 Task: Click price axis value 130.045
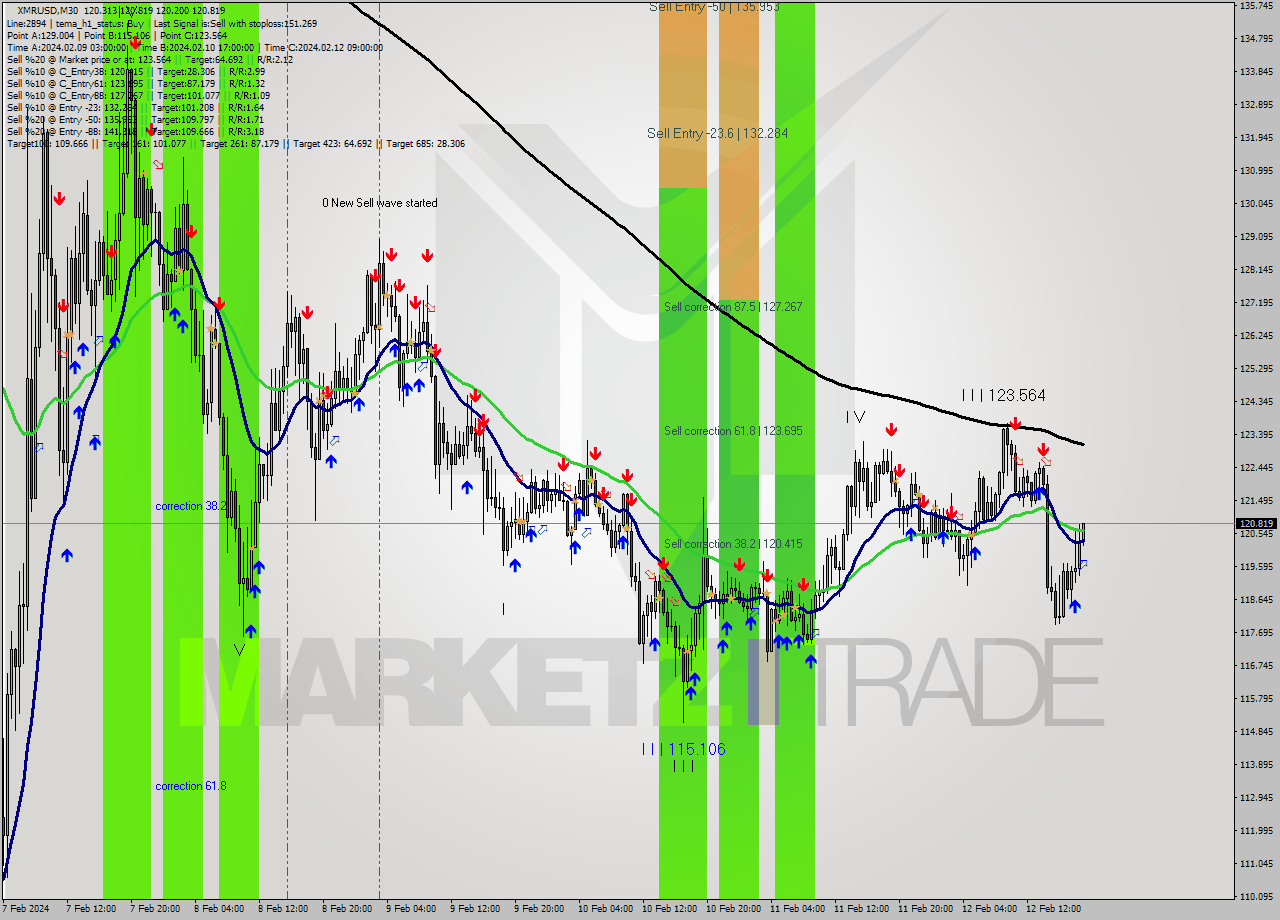pos(1256,204)
